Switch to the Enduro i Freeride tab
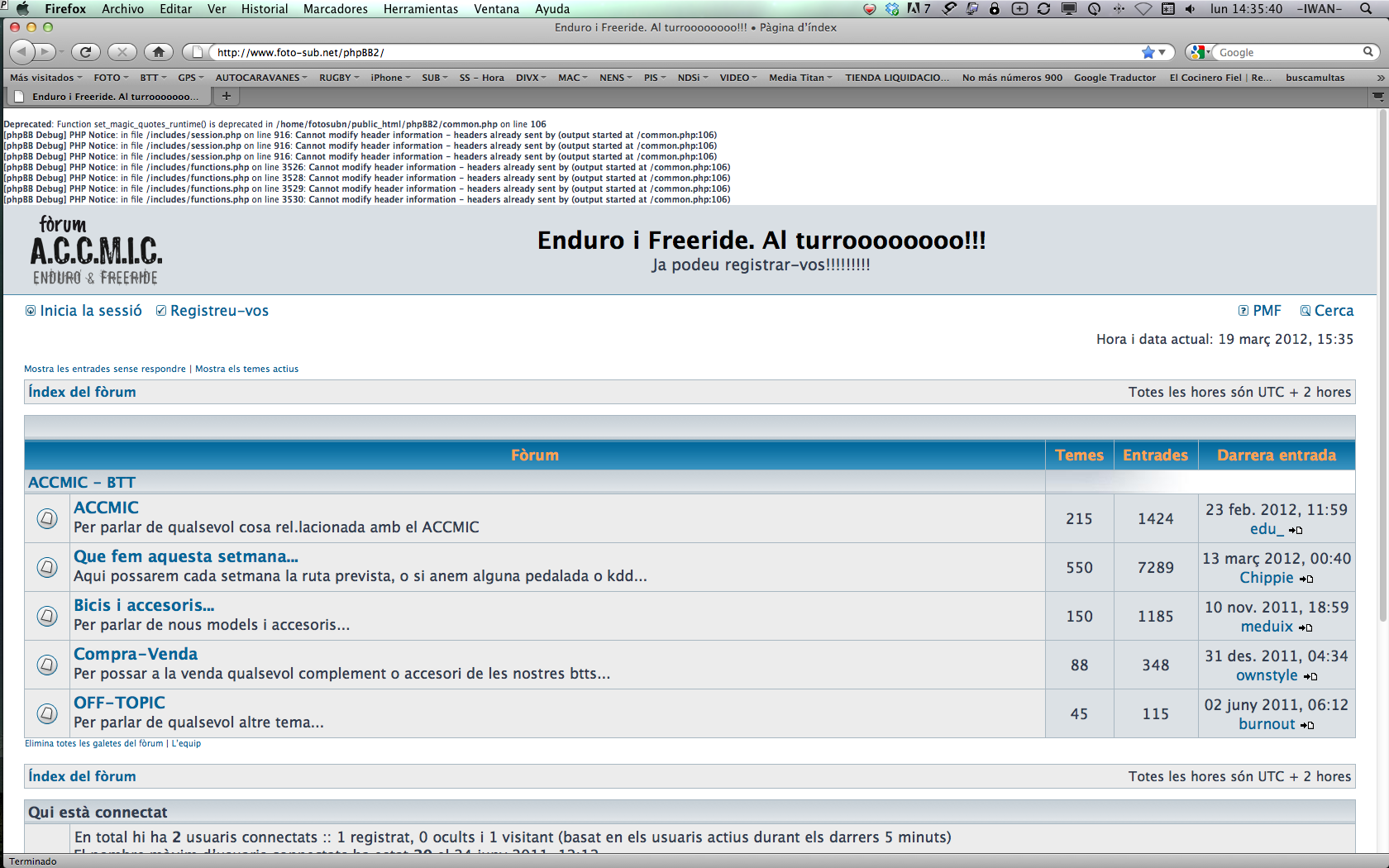This screenshot has width=1389, height=868. pyautogui.click(x=107, y=96)
